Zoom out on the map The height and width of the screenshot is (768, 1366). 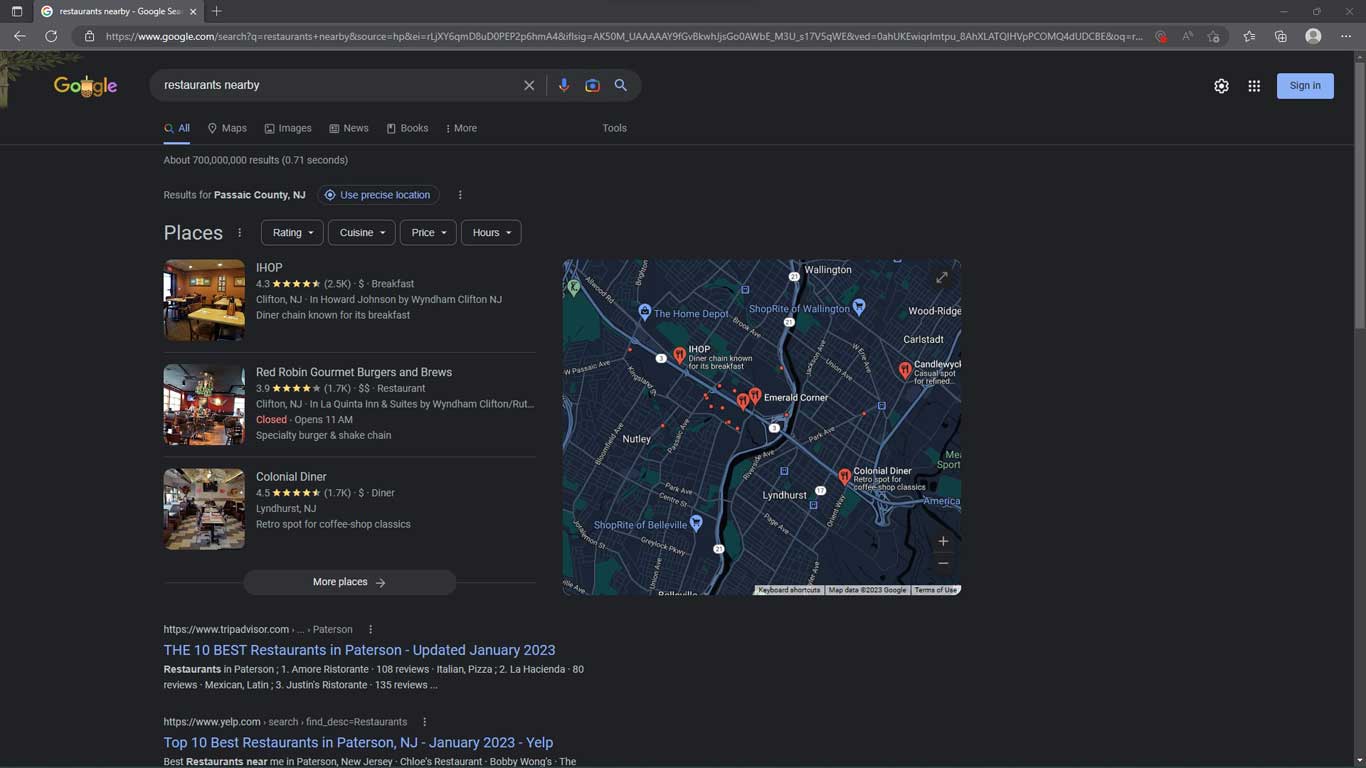pyautogui.click(x=943, y=564)
